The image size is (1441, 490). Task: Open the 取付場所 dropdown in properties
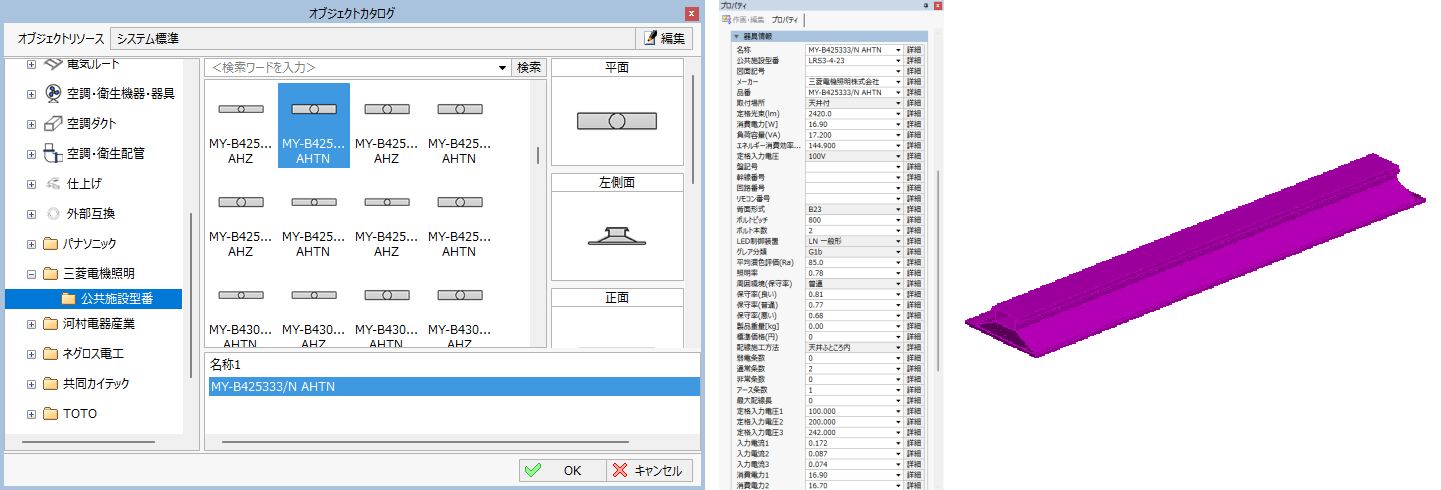tap(898, 103)
